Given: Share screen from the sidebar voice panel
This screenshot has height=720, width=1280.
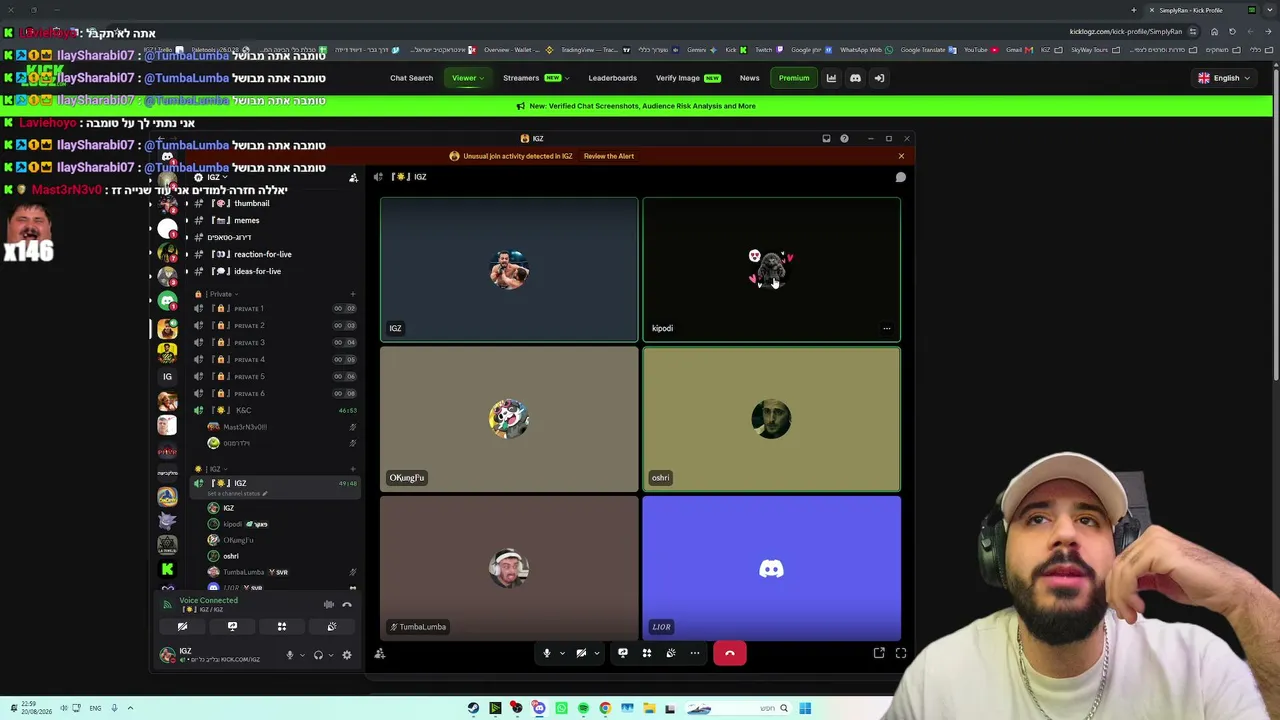Looking at the screenshot, I should (x=232, y=627).
